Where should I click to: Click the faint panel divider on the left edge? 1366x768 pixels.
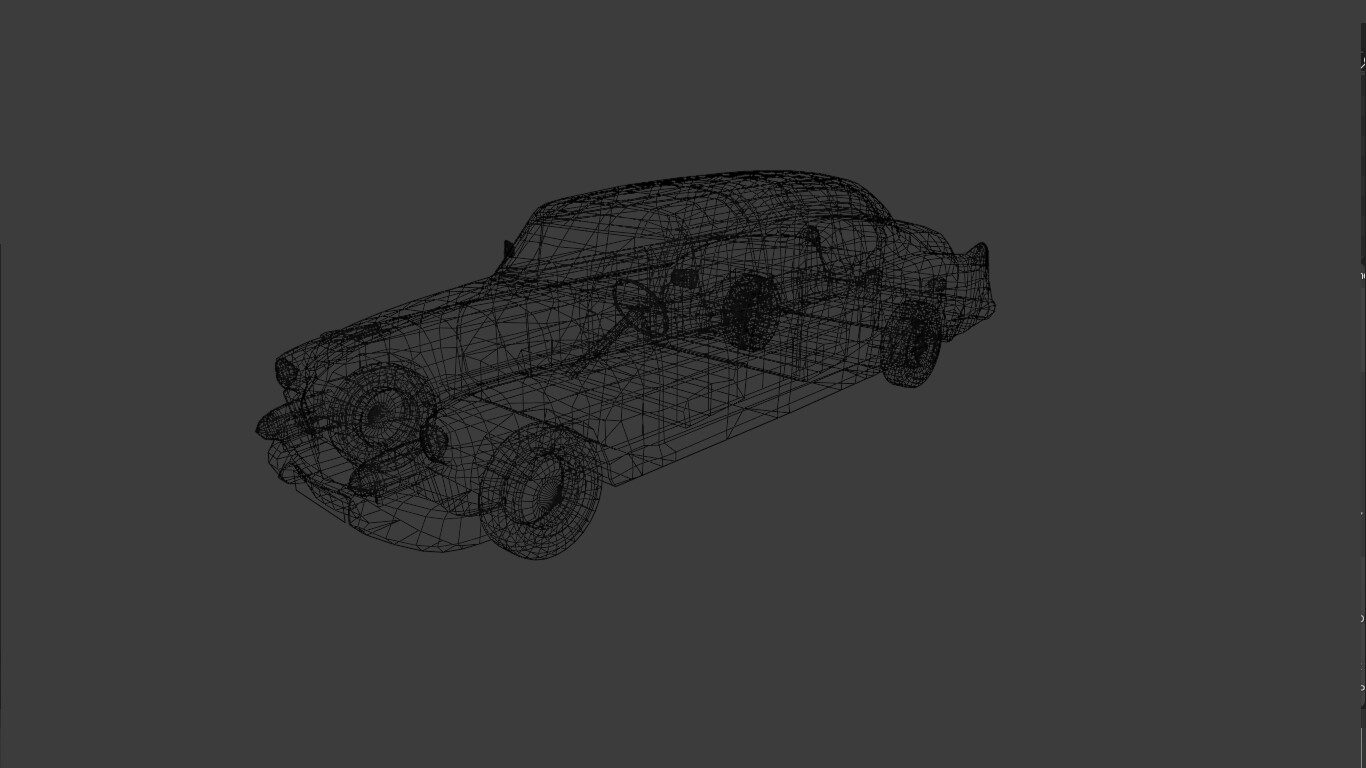coord(2,280)
